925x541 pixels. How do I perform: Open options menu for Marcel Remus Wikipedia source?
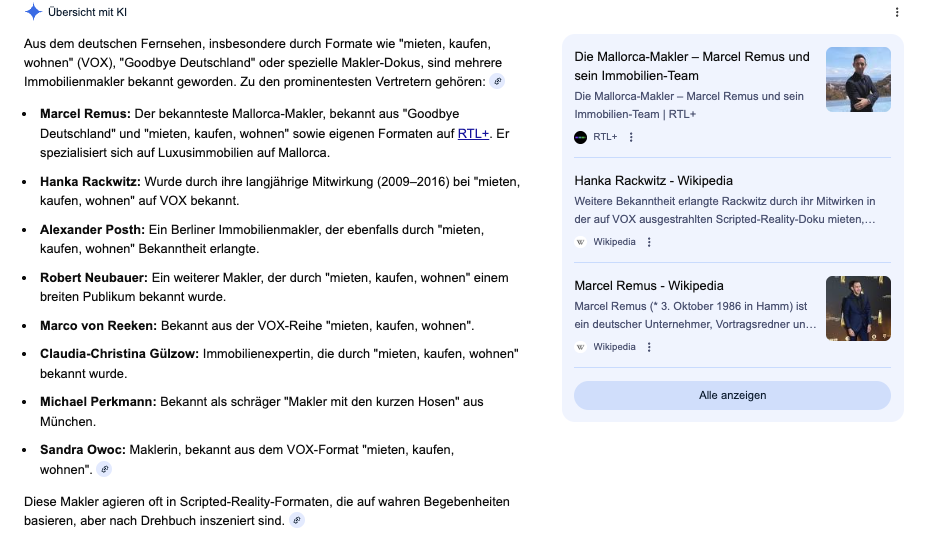649,347
